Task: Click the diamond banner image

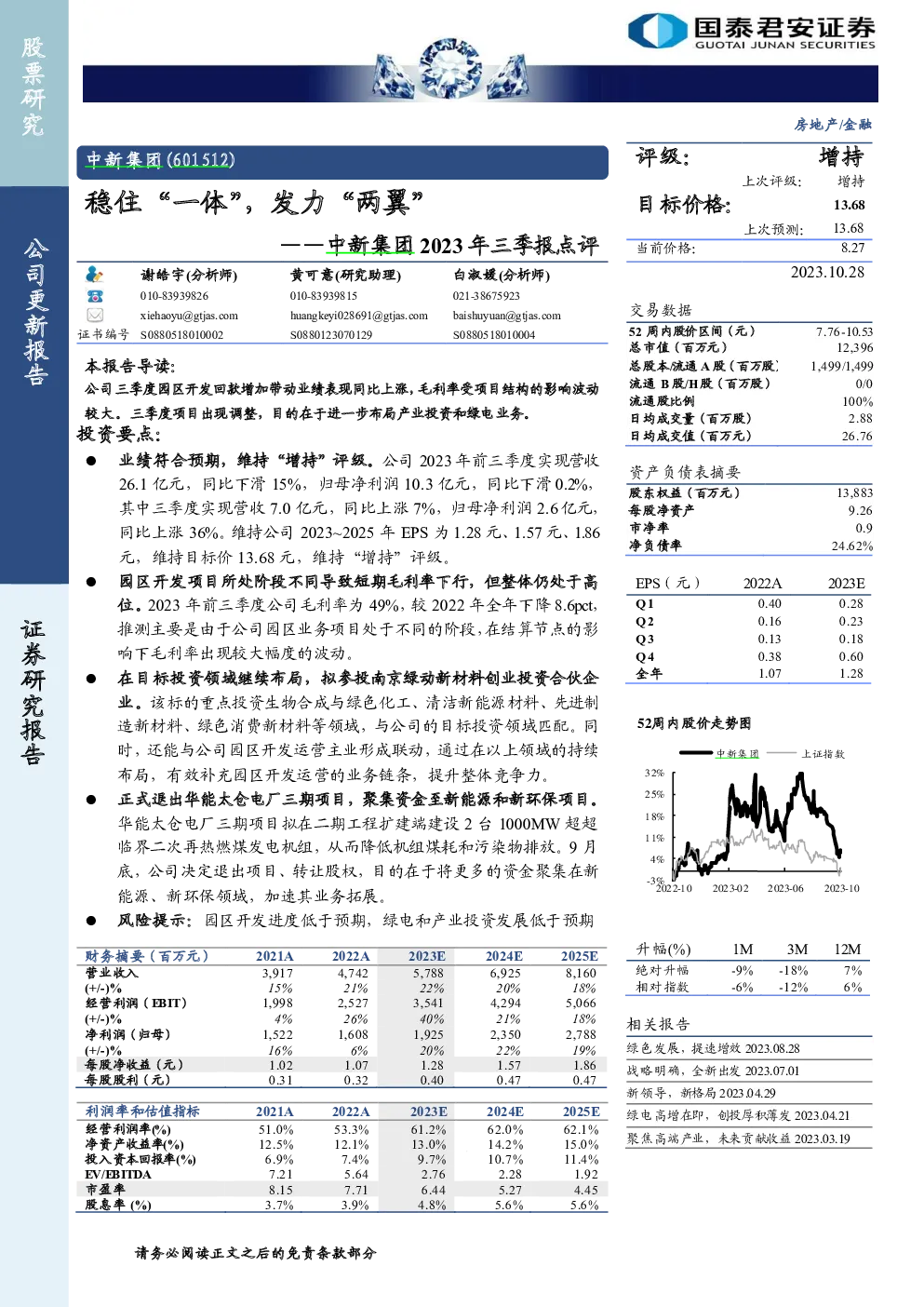Action: tap(450, 70)
